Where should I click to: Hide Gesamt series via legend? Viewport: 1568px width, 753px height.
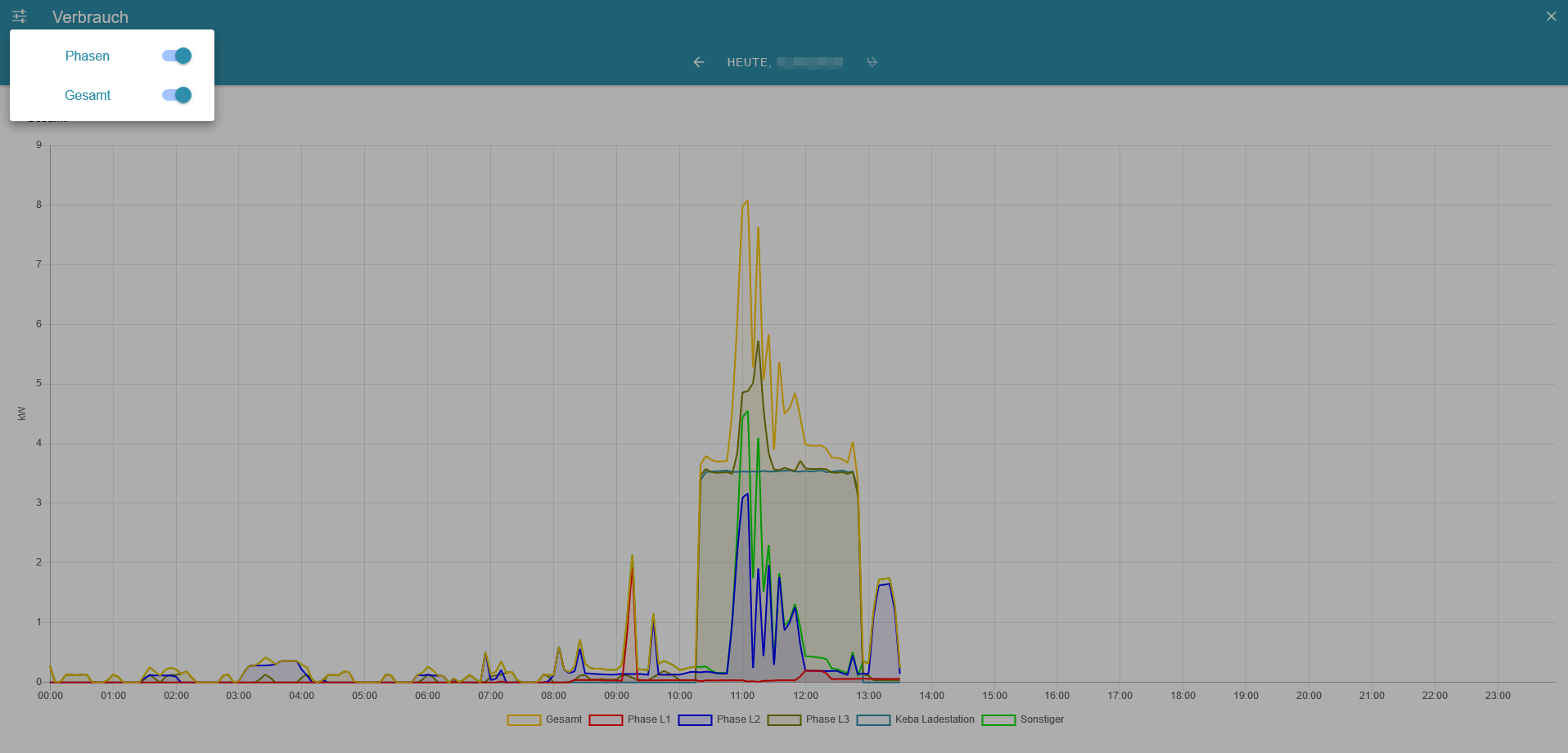pos(545,719)
